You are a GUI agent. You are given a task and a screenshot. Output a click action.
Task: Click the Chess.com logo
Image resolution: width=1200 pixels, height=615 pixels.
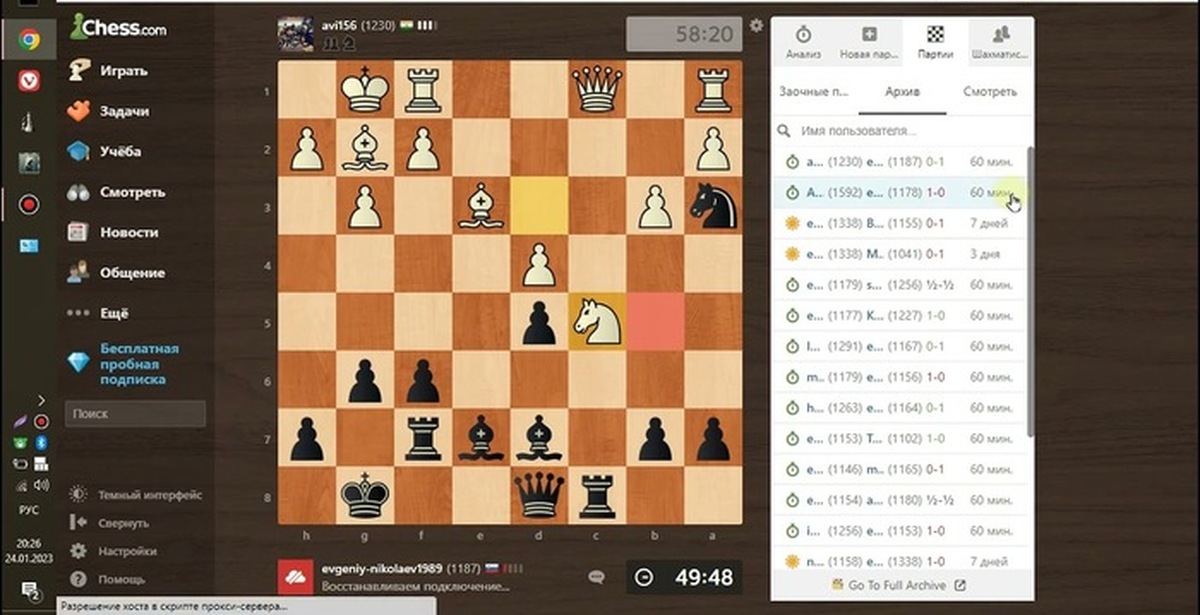118,28
